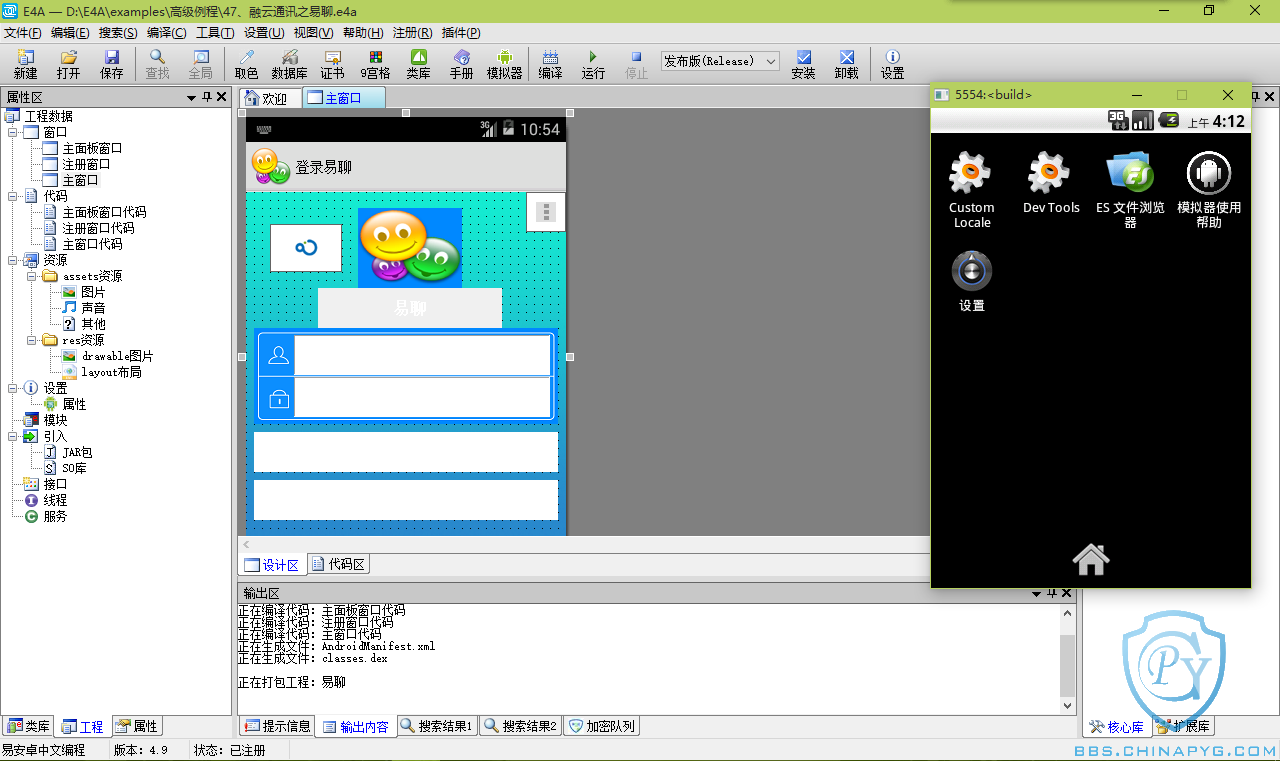Click the 全局 toolbar icon
The image size is (1280, 761).
pos(201,64)
